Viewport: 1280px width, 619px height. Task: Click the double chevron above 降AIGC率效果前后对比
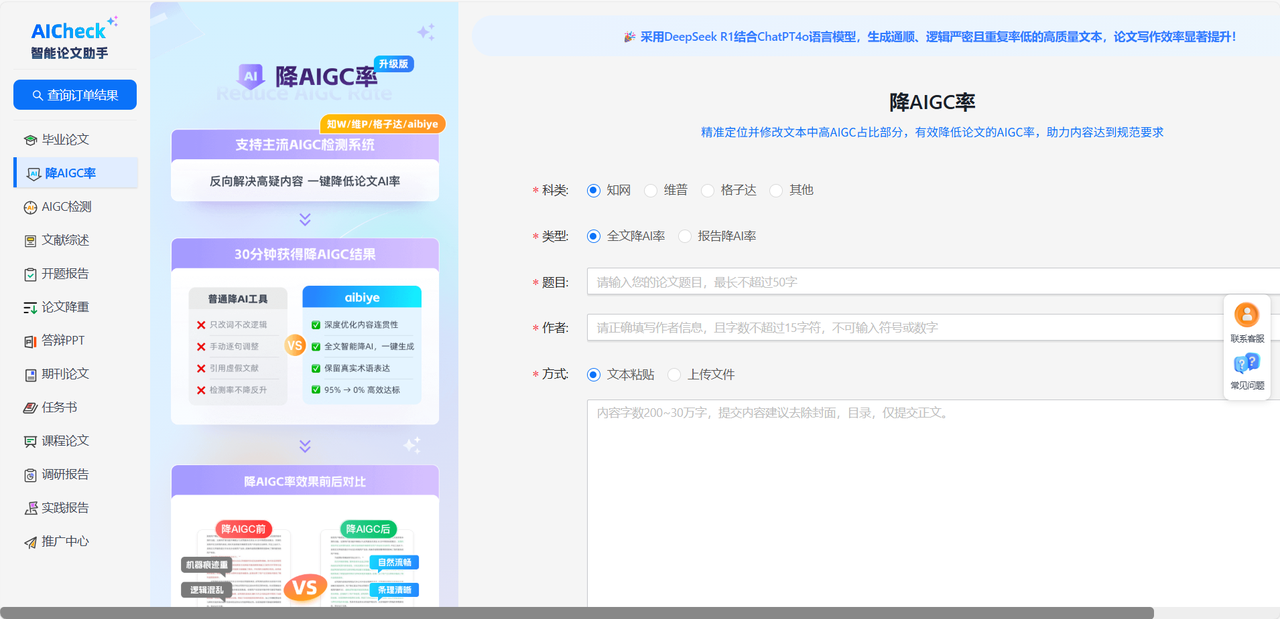click(305, 446)
